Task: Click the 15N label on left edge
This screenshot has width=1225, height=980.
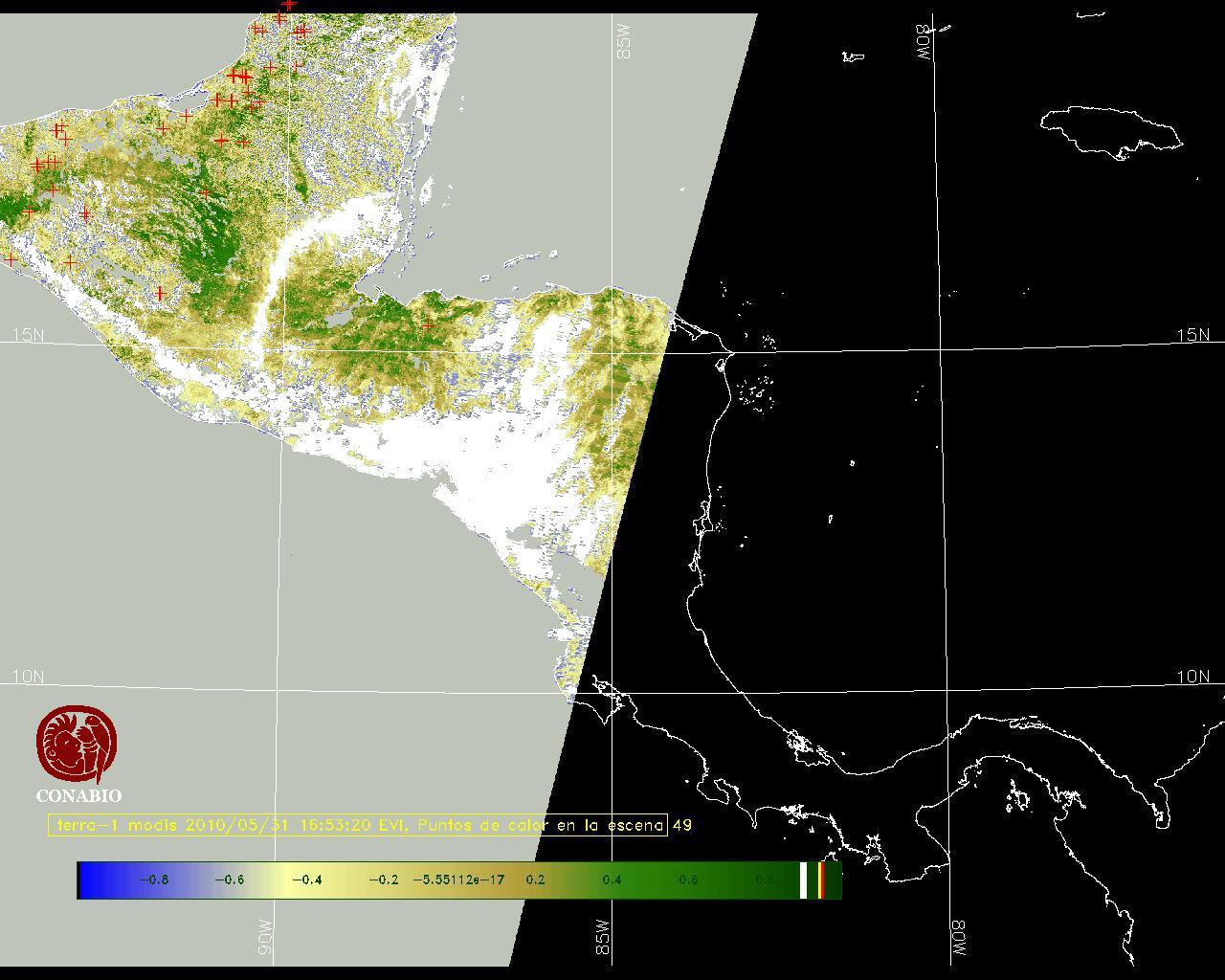Action: (x=28, y=335)
